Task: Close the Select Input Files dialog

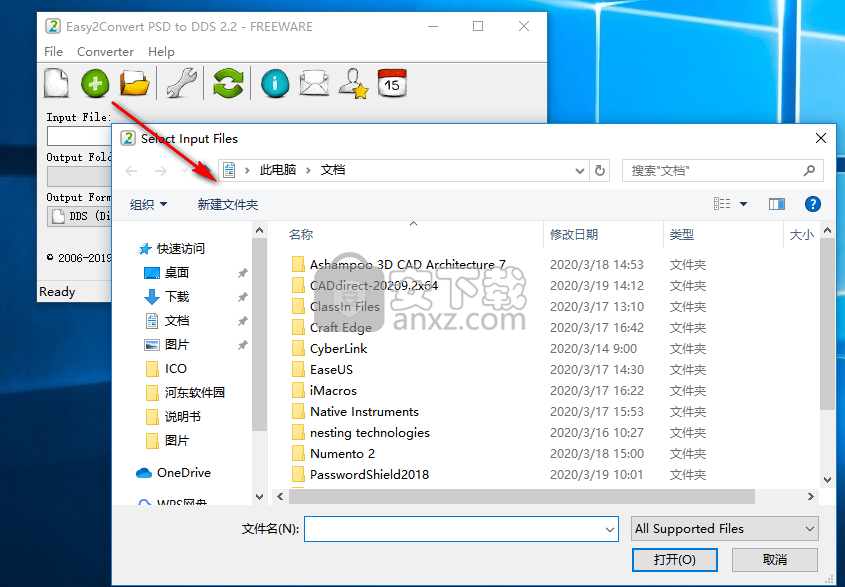Action: (x=821, y=139)
